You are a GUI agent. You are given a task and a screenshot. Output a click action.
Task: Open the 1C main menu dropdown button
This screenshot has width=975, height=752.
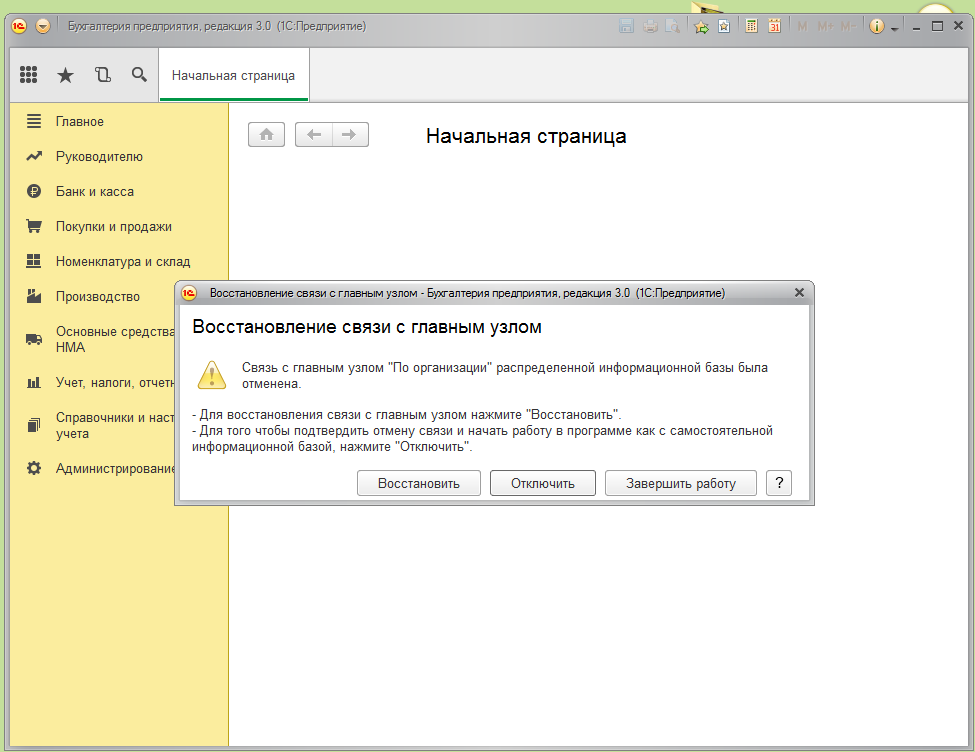point(43,26)
